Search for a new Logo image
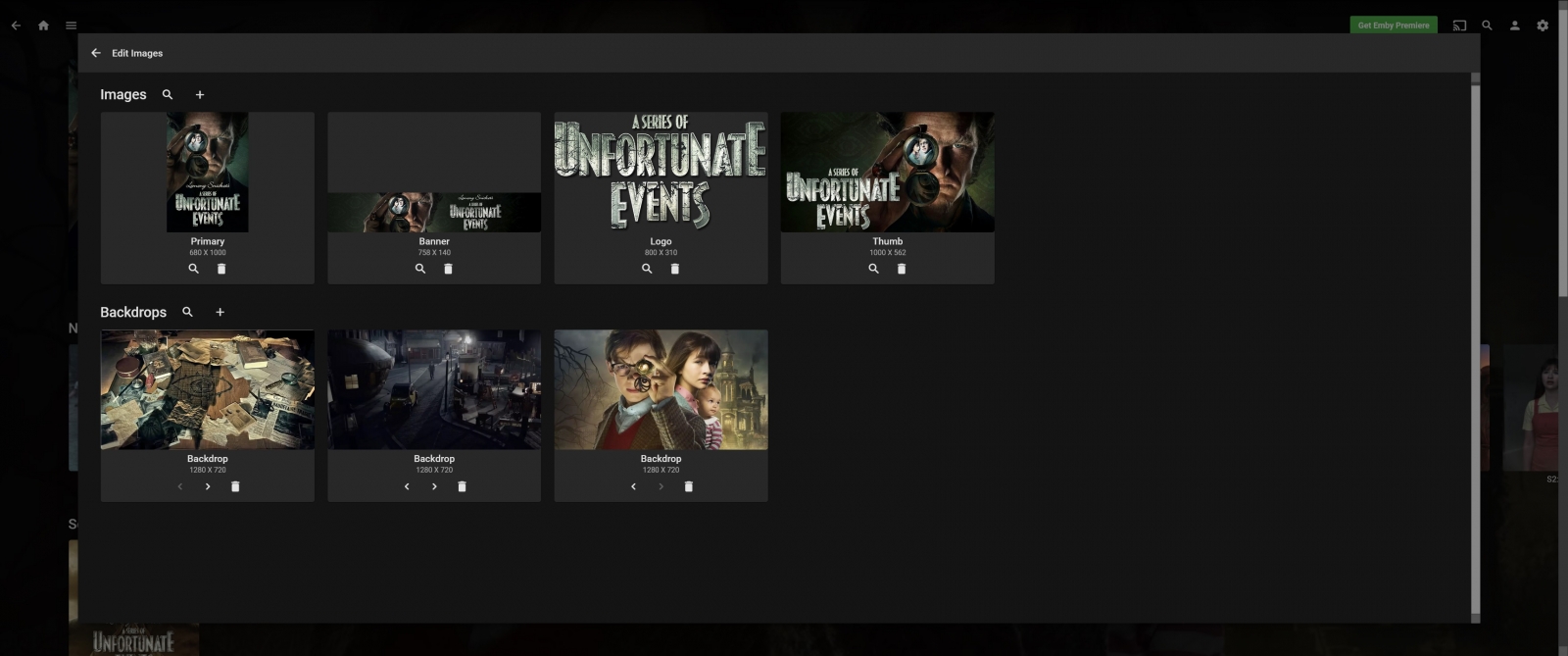1568x656 pixels. pos(647,269)
